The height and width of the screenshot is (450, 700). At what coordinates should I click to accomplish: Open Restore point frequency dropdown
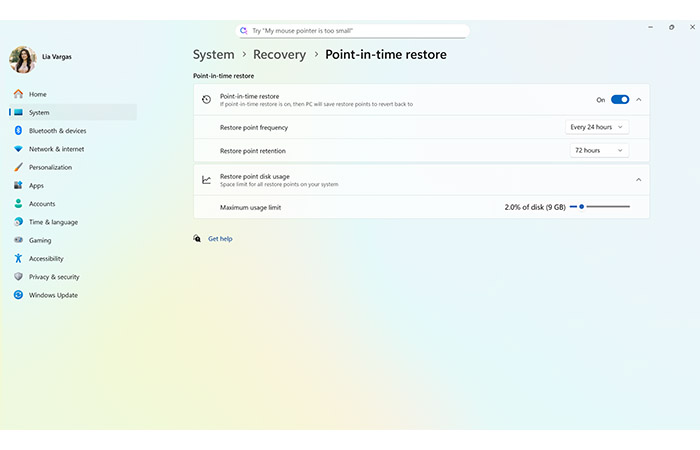point(597,127)
